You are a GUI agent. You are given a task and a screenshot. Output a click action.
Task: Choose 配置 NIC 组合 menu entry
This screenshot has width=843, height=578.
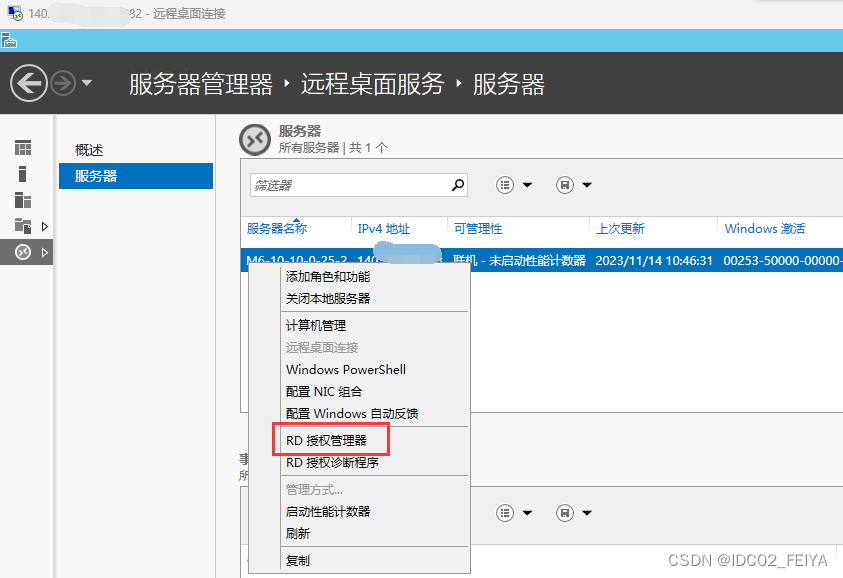click(324, 391)
